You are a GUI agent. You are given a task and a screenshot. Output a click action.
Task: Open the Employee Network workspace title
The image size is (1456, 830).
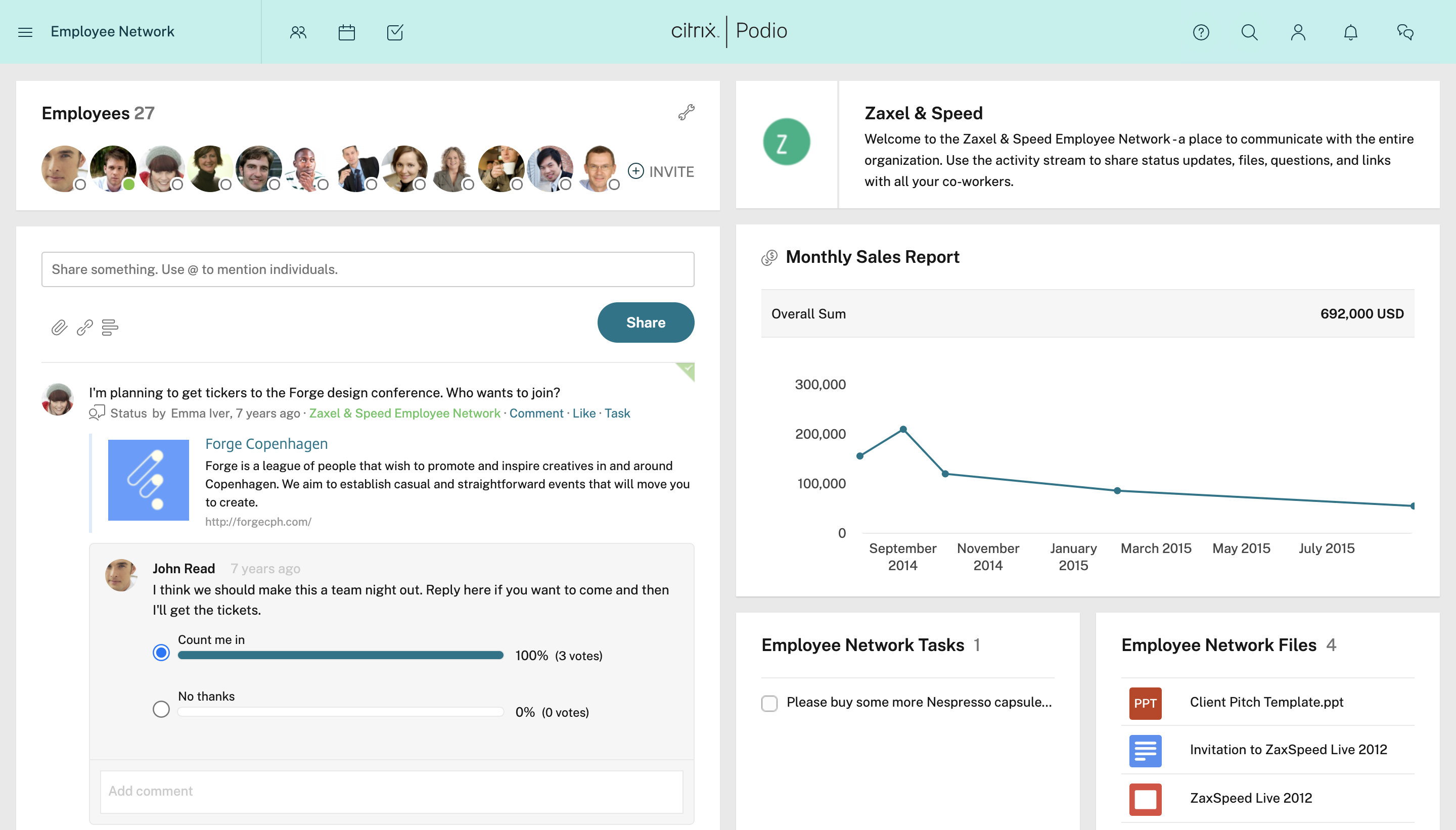pos(112,32)
